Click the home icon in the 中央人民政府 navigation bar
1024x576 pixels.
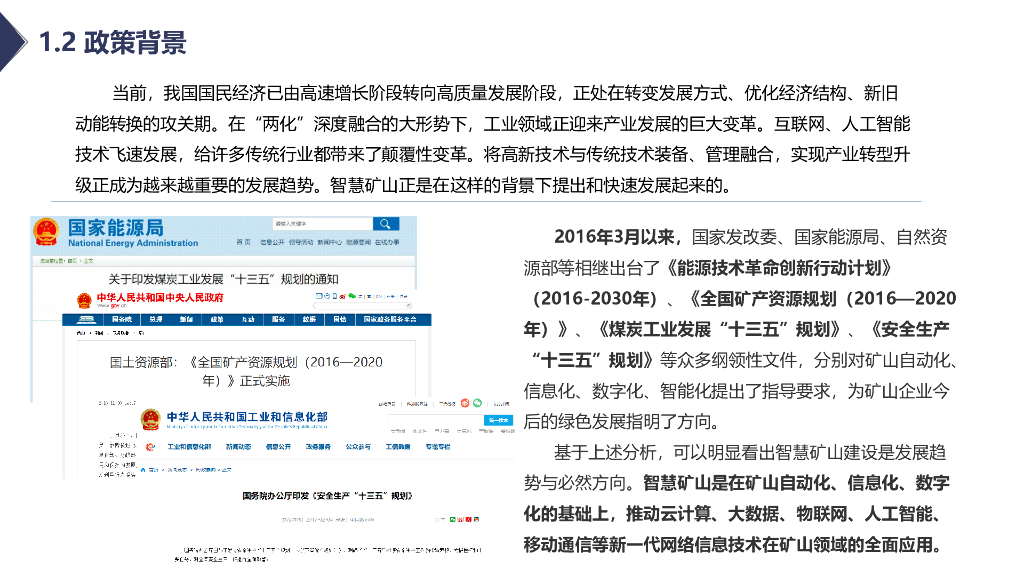pyautogui.click(x=86, y=318)
